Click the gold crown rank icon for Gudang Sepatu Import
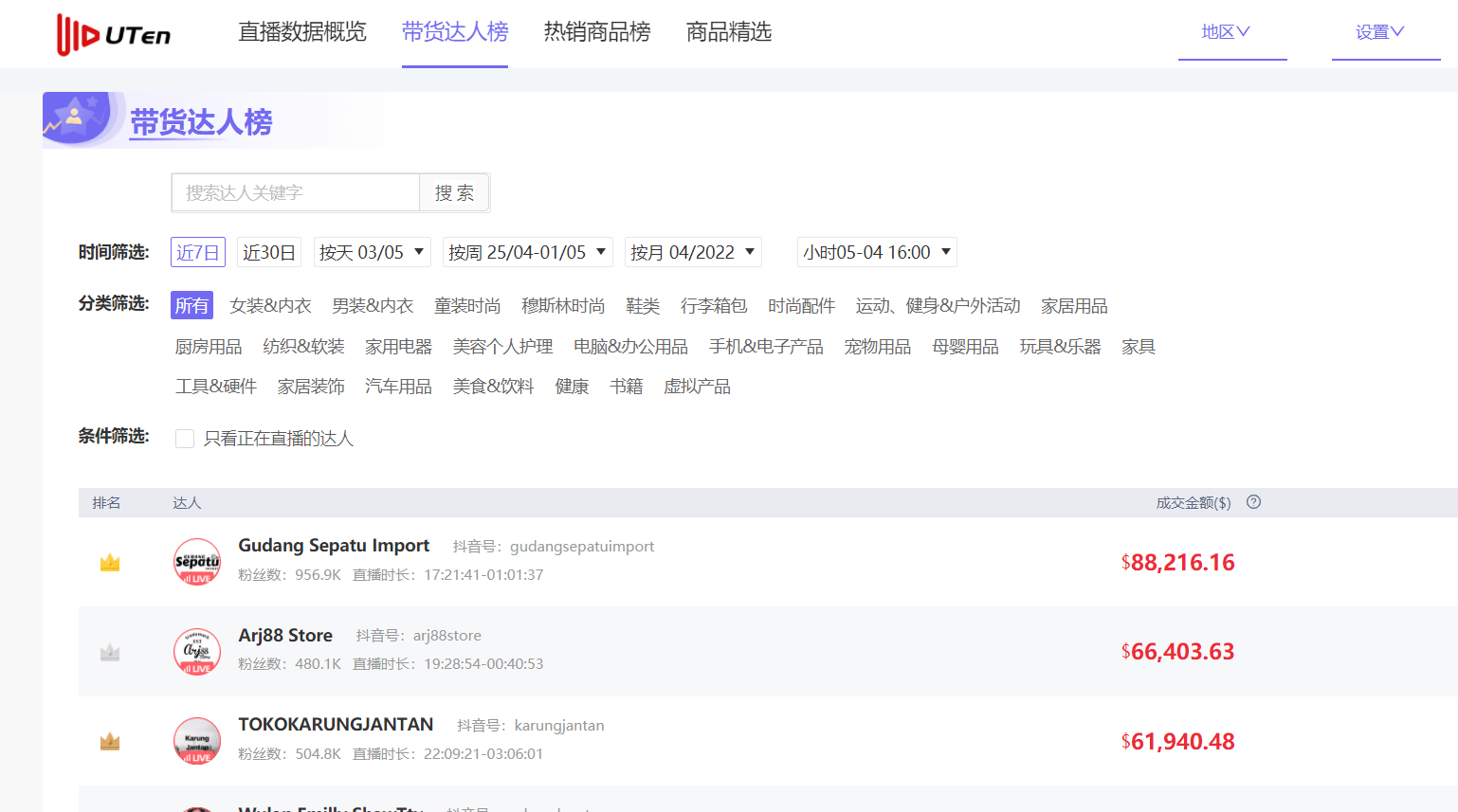1458x812 pixels. point(110,563)
